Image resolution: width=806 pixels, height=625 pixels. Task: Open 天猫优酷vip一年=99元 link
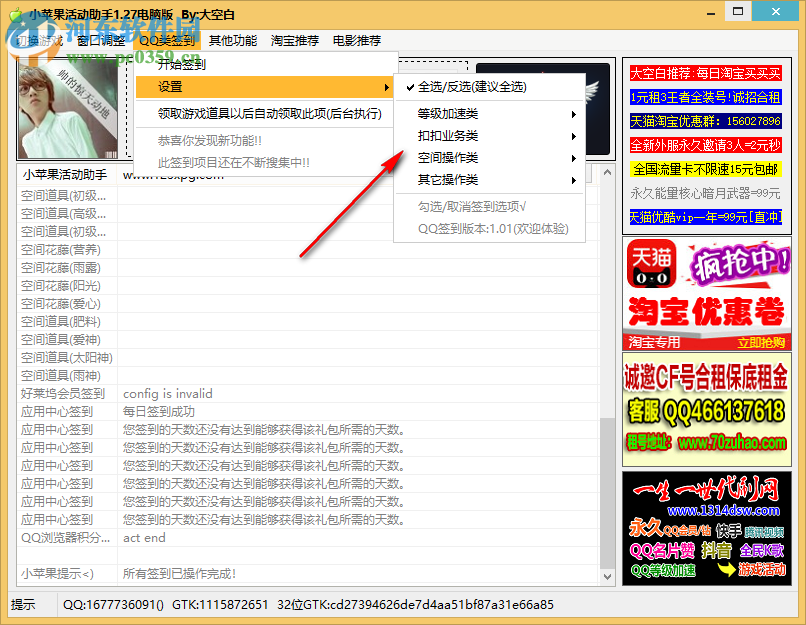[705, 217]
